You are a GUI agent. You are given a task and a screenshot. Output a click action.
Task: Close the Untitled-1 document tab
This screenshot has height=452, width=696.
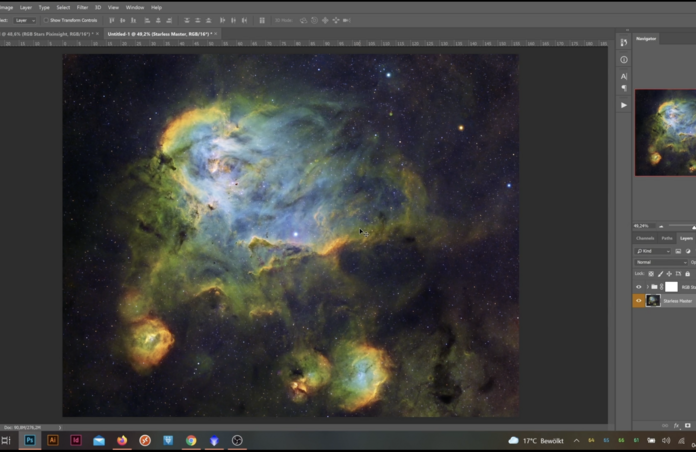click(x=216, y=34)
